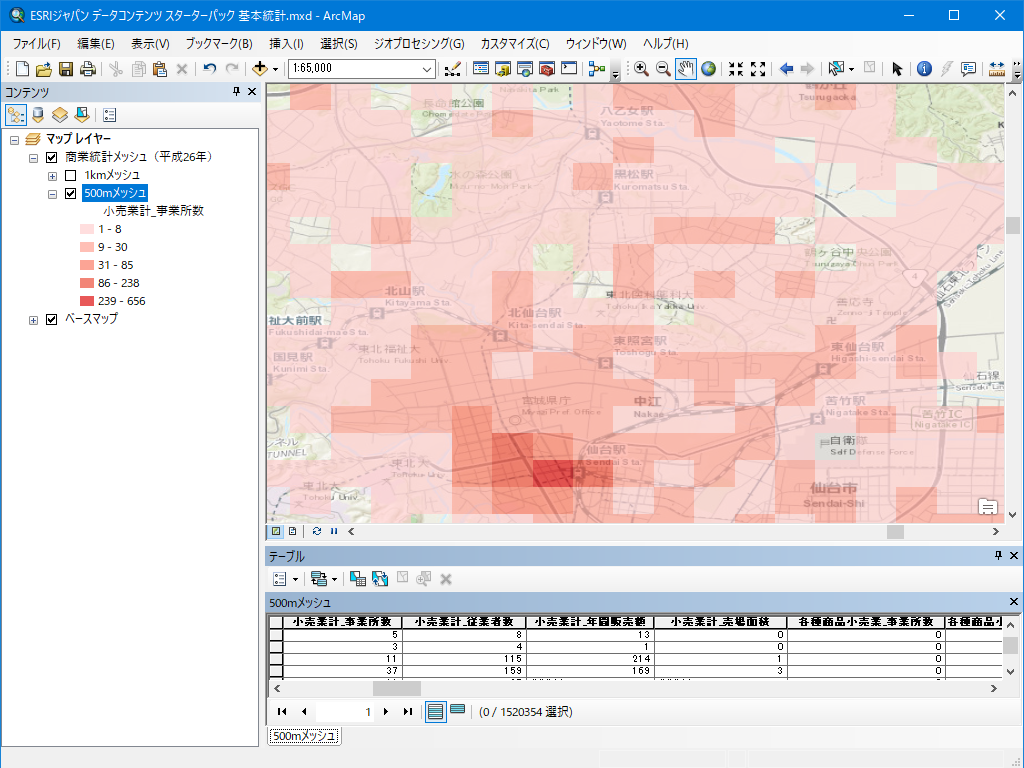List layers by drawing order

[x=16, y=116]
